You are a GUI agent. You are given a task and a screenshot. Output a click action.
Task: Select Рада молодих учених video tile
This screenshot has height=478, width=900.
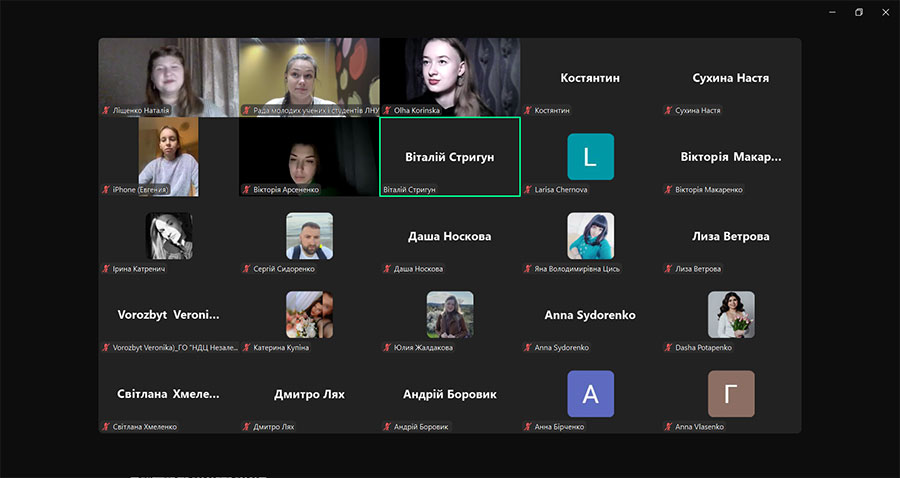[309, 77]
